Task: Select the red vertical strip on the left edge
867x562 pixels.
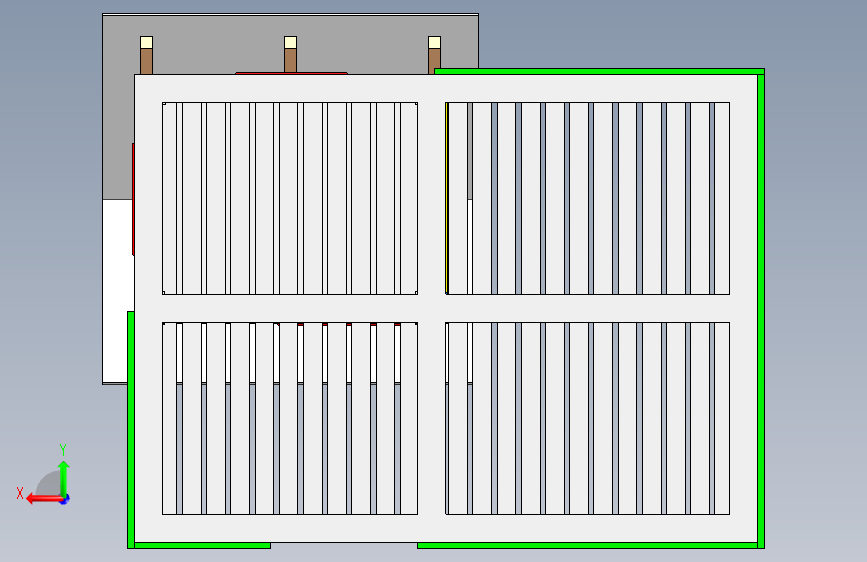Action: click(x=133, y=199)
